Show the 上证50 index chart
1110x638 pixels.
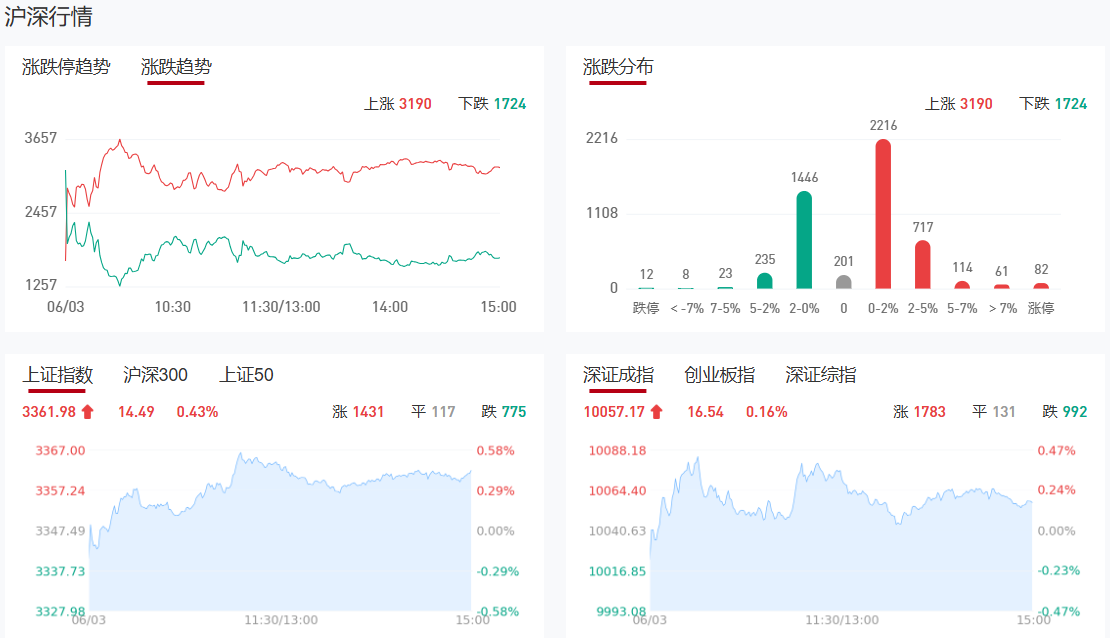pyautogui.click(x=246, y=375)
